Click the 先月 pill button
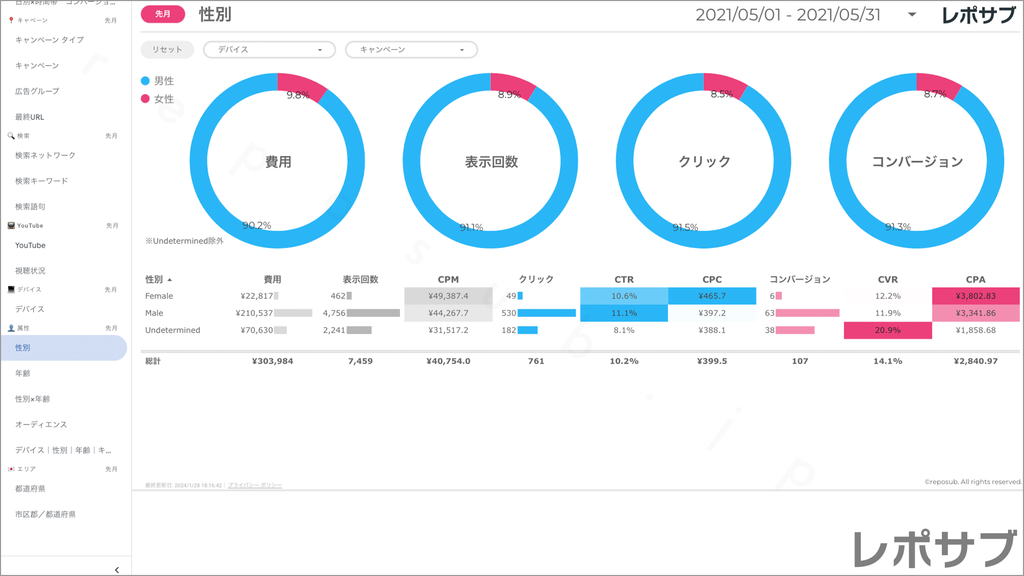Image resolution: width=1024 pixels, height=576 pixels. (x=163, y=14)
